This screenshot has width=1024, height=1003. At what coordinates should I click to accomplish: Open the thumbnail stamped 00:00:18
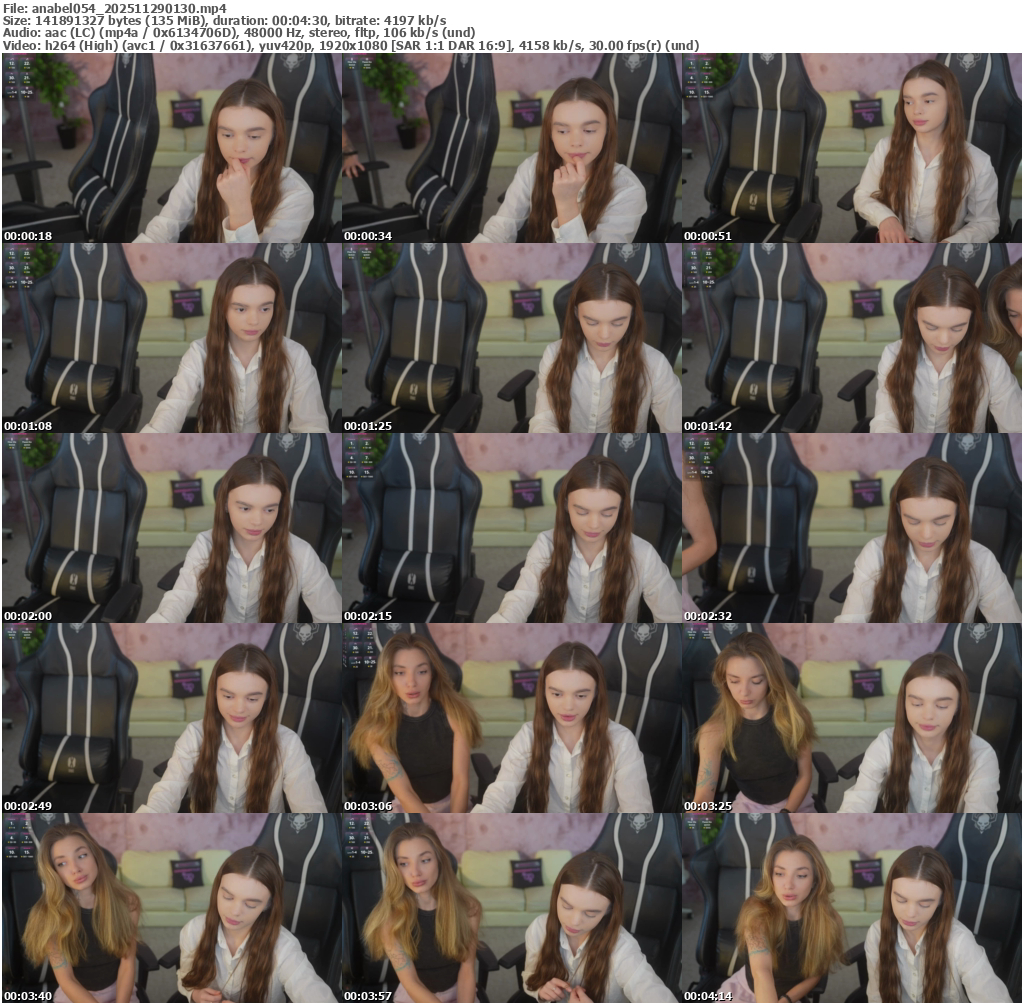[172, 148]
